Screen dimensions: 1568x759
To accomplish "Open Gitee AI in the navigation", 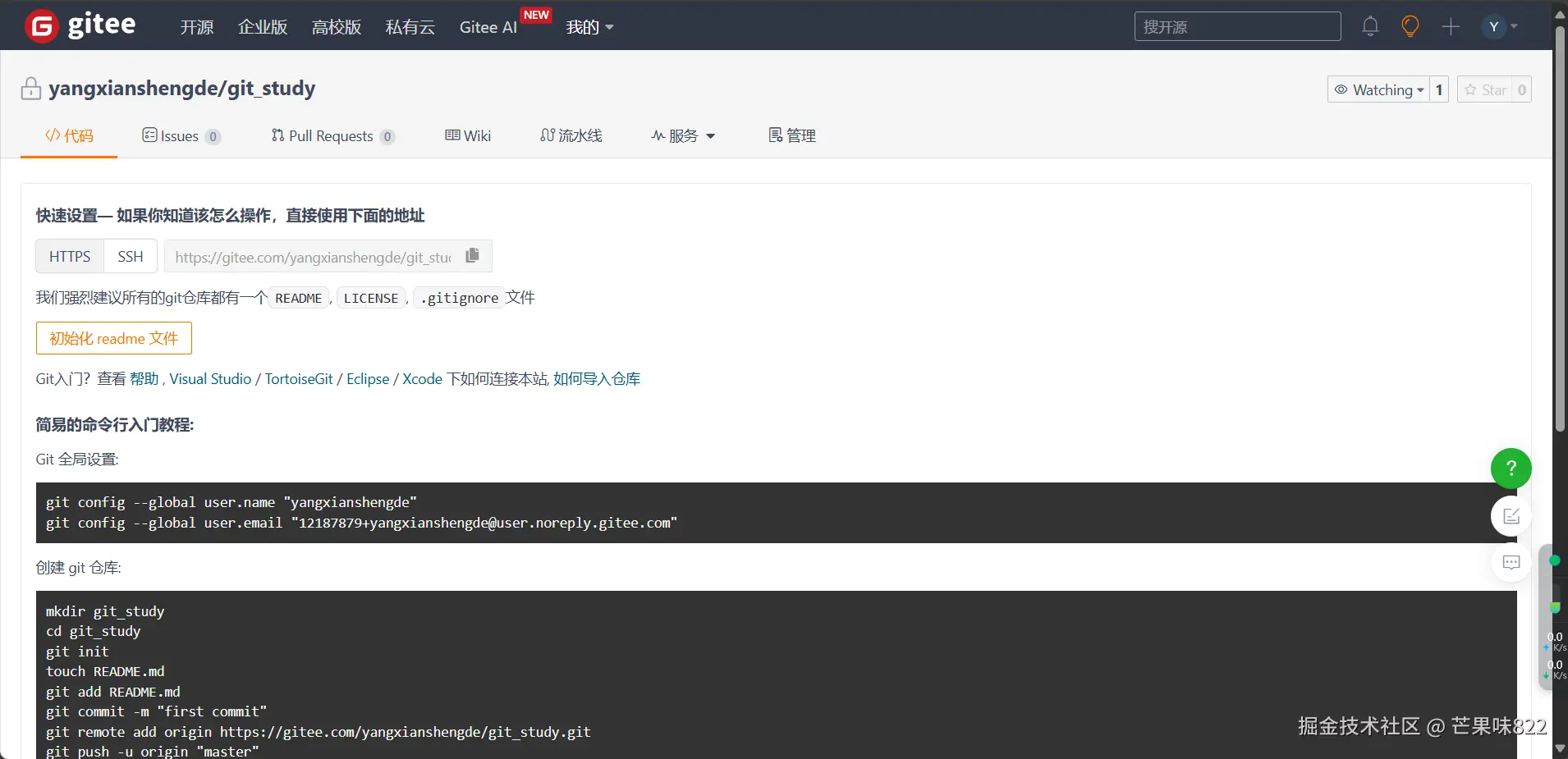I will 488,27.
